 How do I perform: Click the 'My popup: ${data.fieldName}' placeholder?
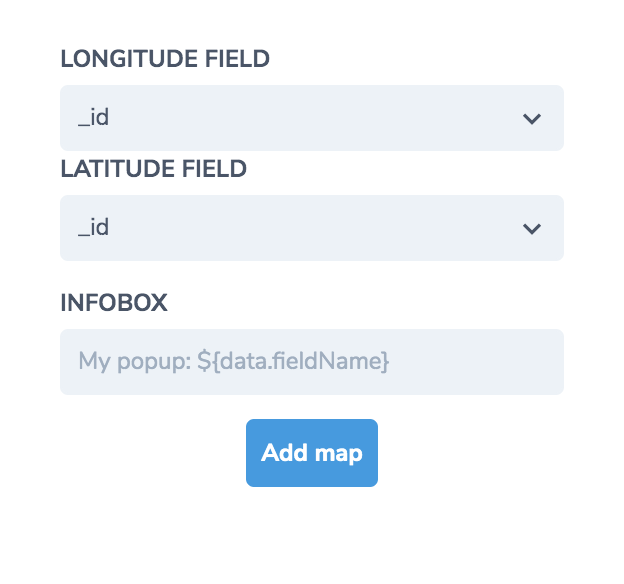click(x=233, y=362)
